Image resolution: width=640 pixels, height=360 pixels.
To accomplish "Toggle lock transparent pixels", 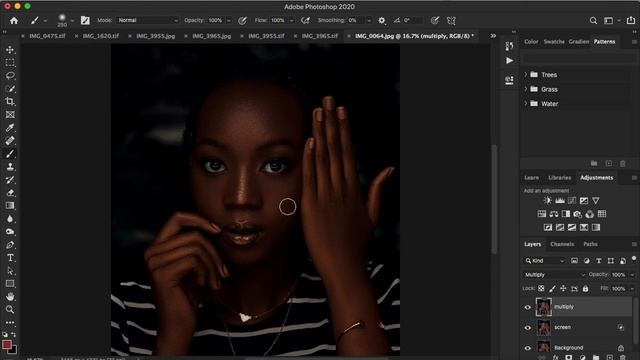I will click(541, 289).
